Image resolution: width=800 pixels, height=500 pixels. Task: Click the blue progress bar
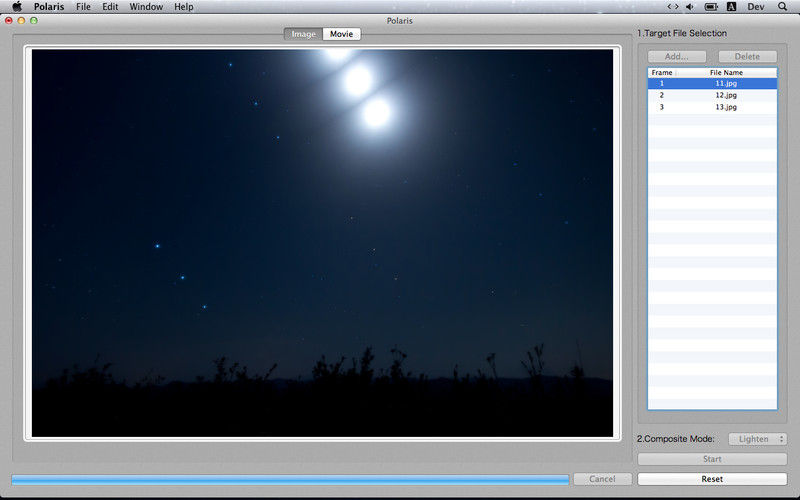(x=290, y=480)
